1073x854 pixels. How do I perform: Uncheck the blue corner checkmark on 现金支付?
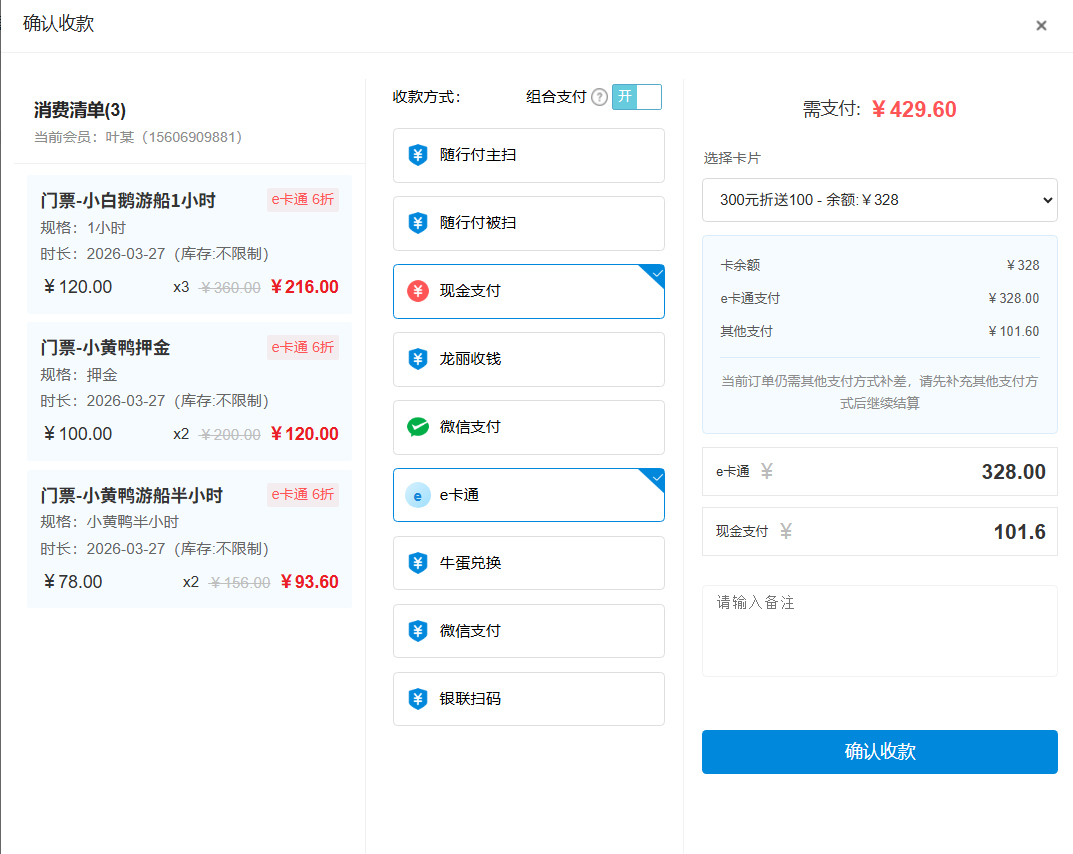(x=655, y=273)
